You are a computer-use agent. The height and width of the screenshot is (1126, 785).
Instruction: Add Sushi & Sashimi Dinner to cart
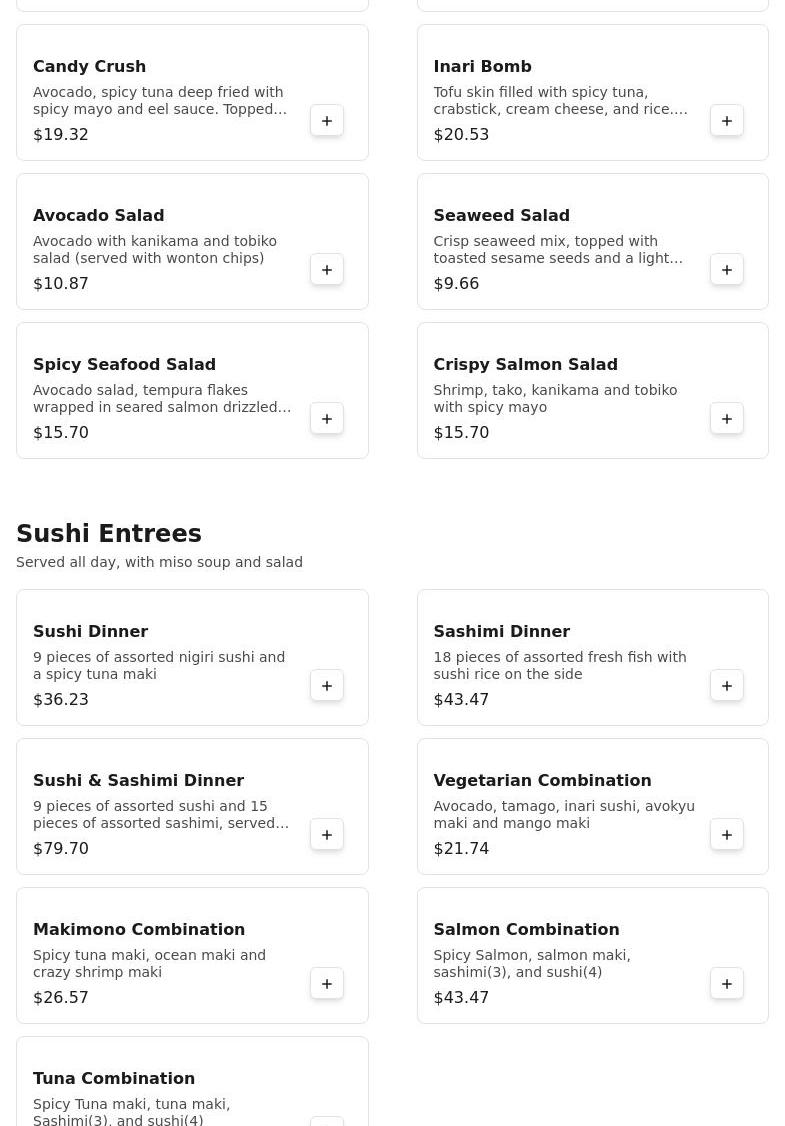[x=327, y=834]
